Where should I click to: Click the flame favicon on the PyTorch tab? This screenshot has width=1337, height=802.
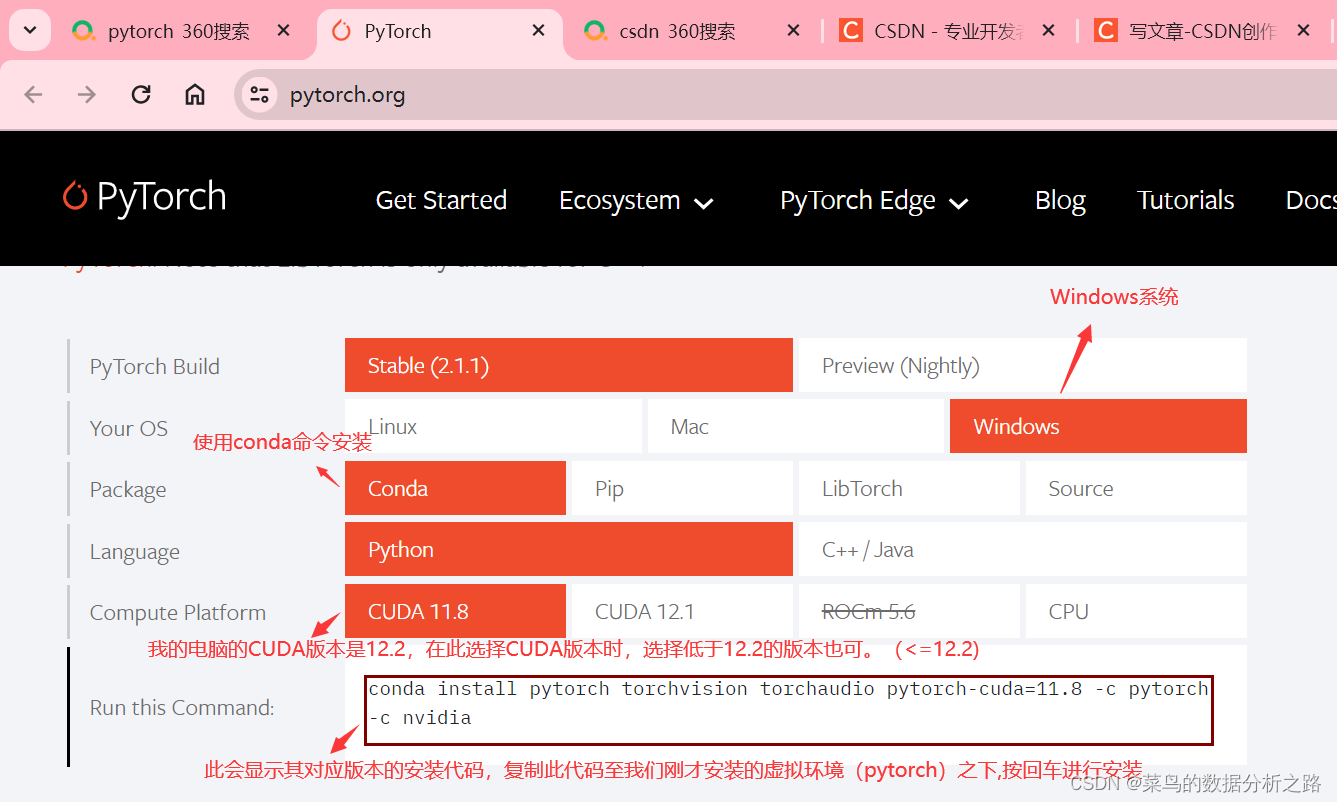(x=339, y=31)
